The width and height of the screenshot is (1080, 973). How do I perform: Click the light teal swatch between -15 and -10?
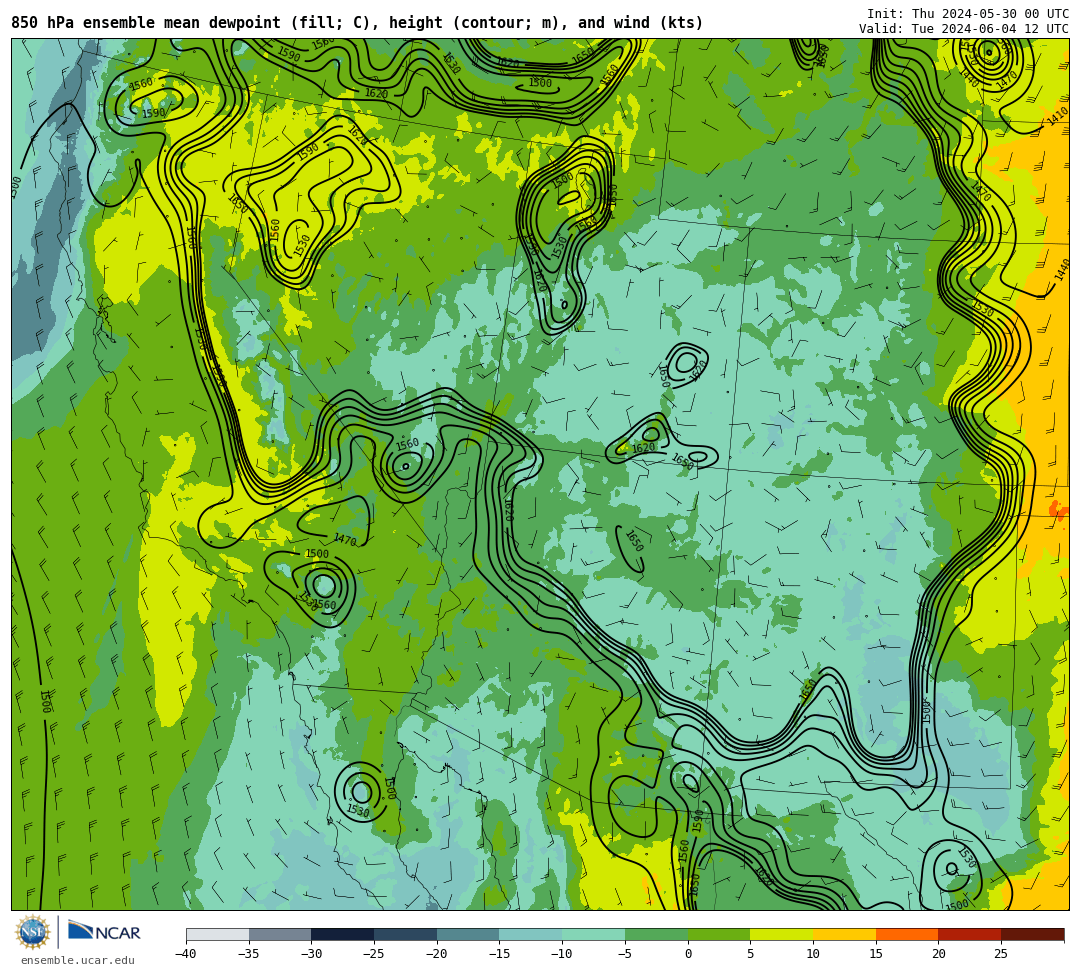[531, 934]
